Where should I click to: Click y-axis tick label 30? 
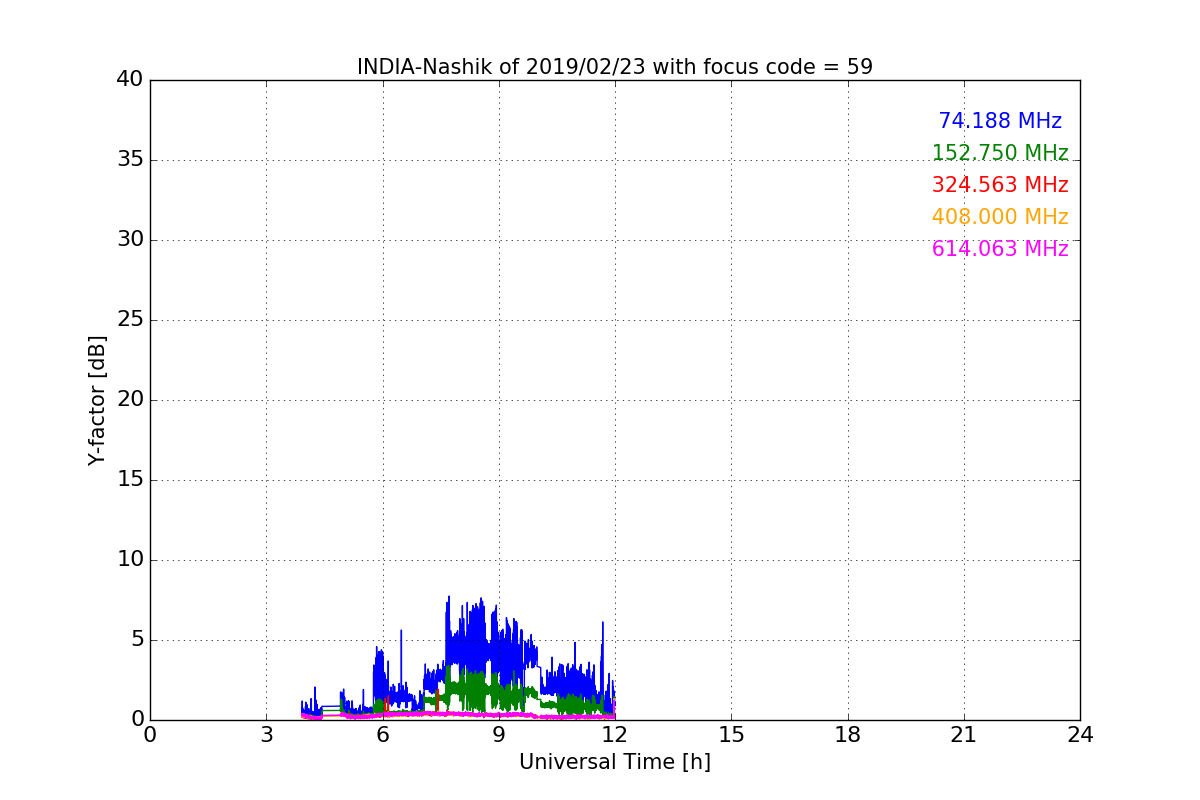[130, 240]
